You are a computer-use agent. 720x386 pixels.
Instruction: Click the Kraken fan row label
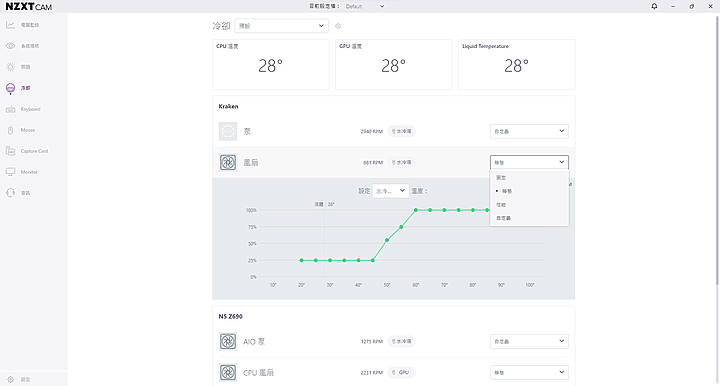[x=251, y=162]
